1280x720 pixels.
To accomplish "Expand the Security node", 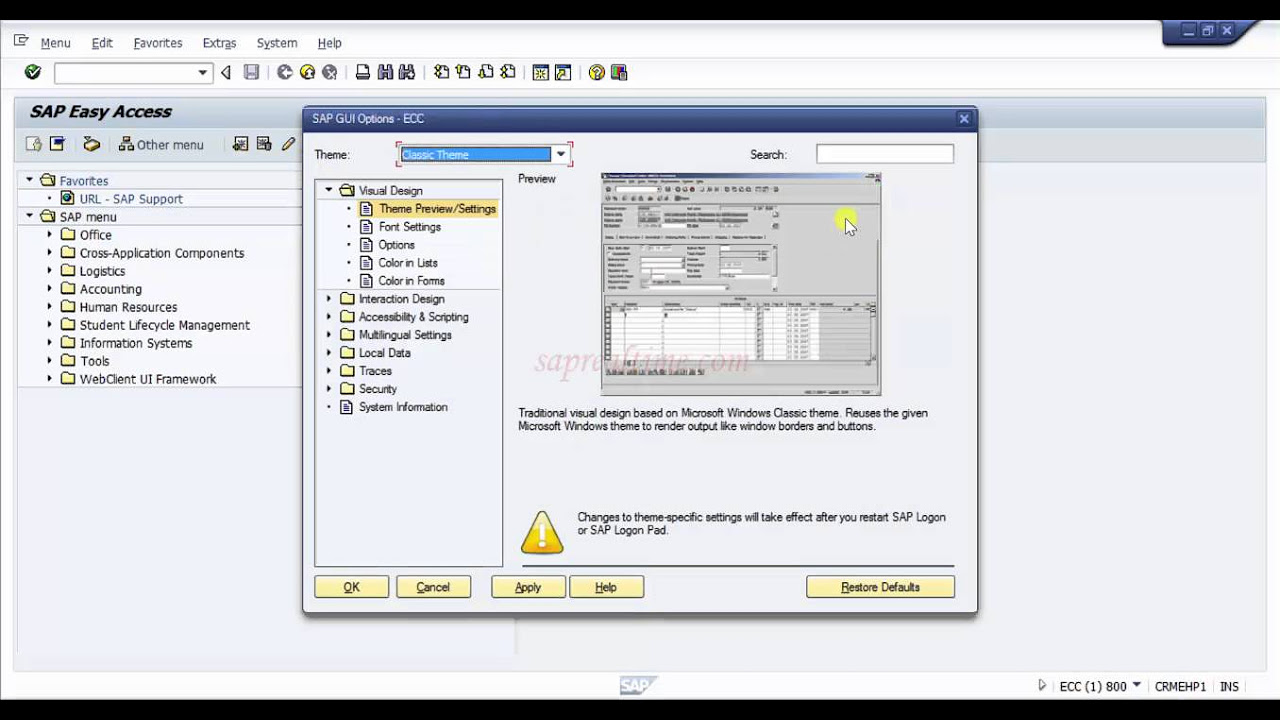I will point(328,388).
